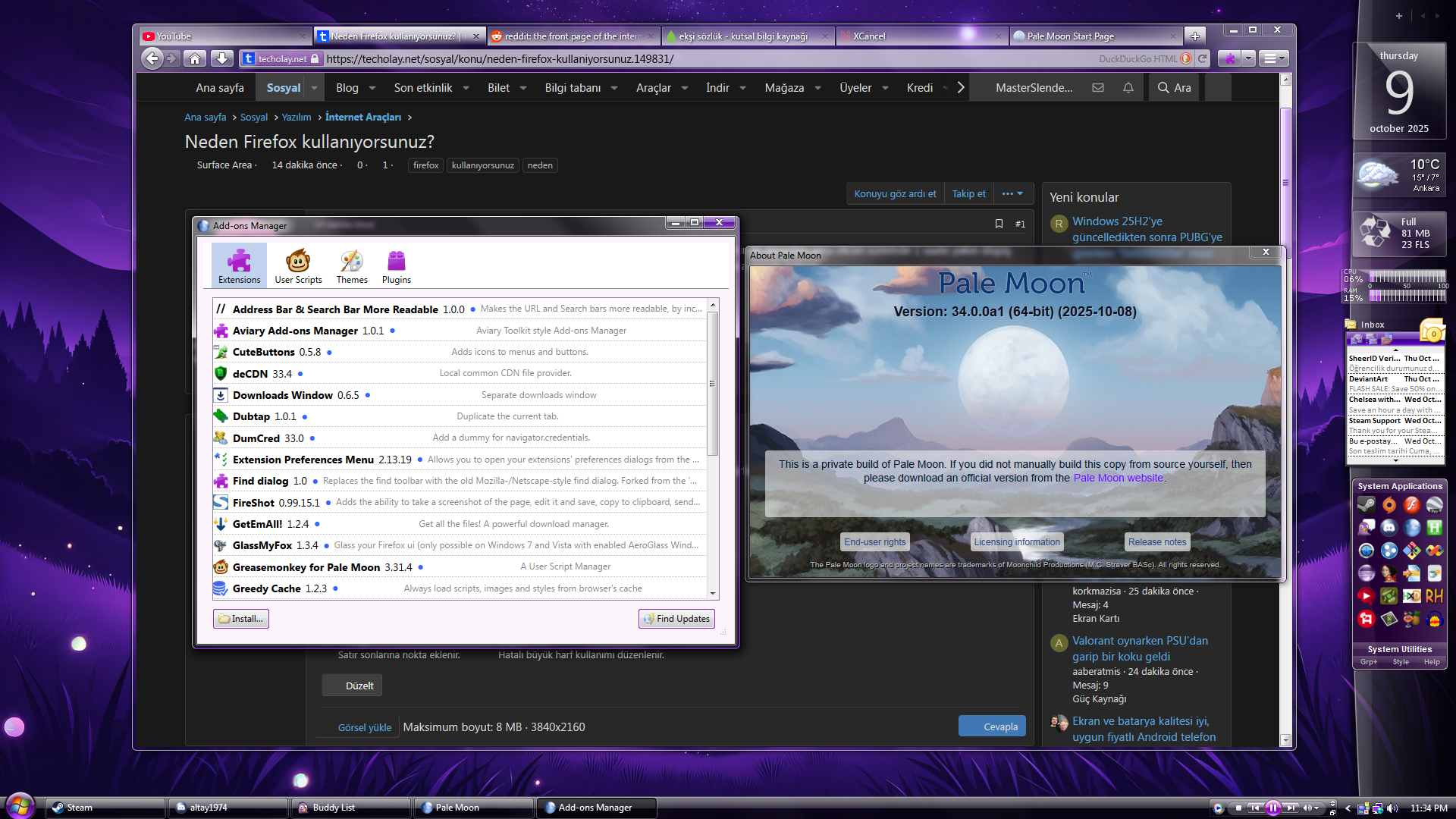Click the firefox tag
1456x819 pixels.
click(x=425, y=165)
